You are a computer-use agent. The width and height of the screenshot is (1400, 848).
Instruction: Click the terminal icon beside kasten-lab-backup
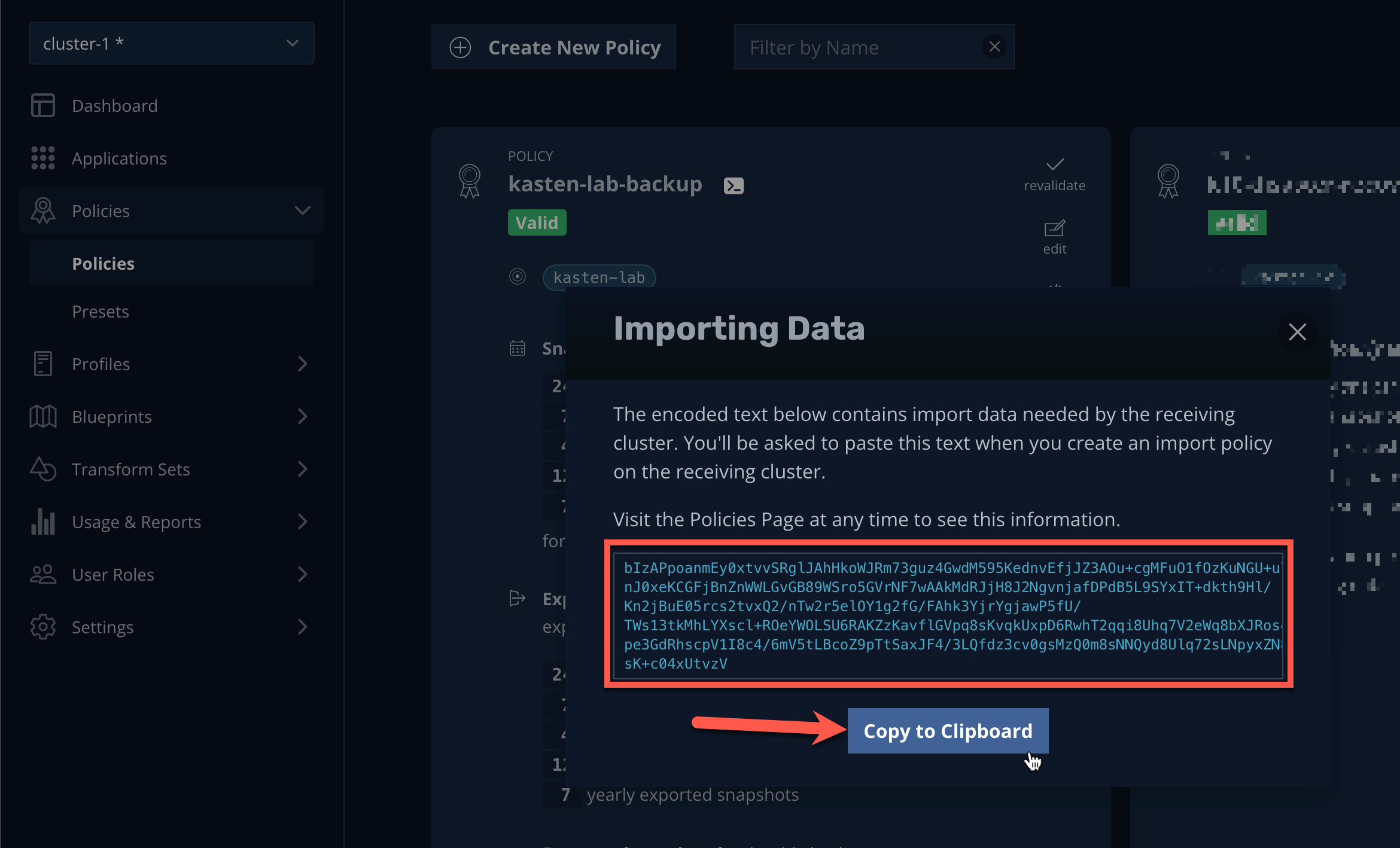[x=734, y=186]
